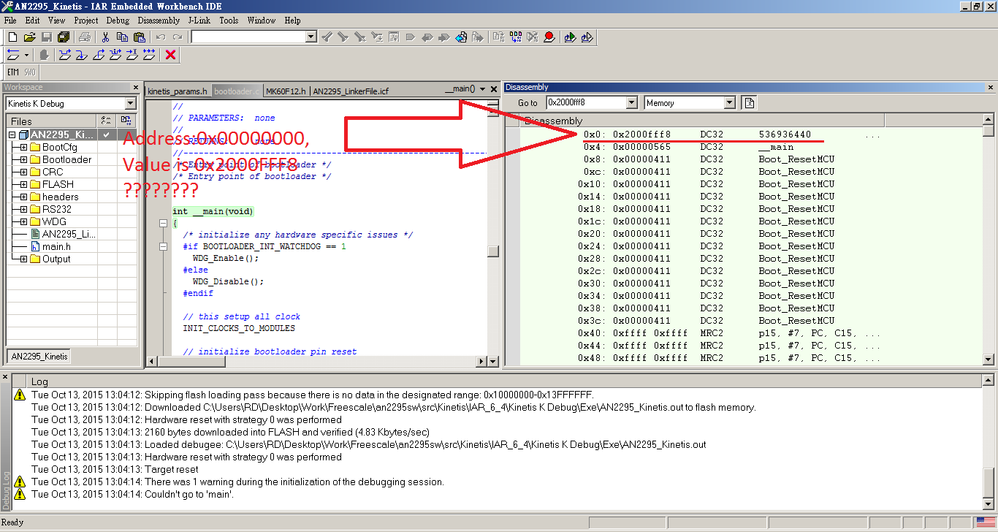998x532 pixels.
Task: Click the Disassembly vertical scrollbar down arrow
Action: (x=988, y=360)
